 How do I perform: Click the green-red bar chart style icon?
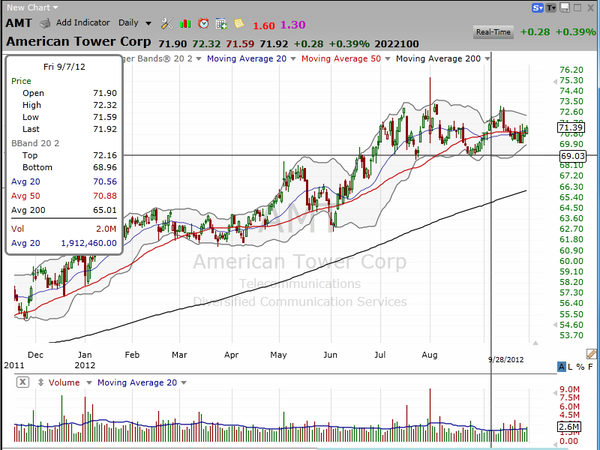pyautogui.click(x=185, y=24)
